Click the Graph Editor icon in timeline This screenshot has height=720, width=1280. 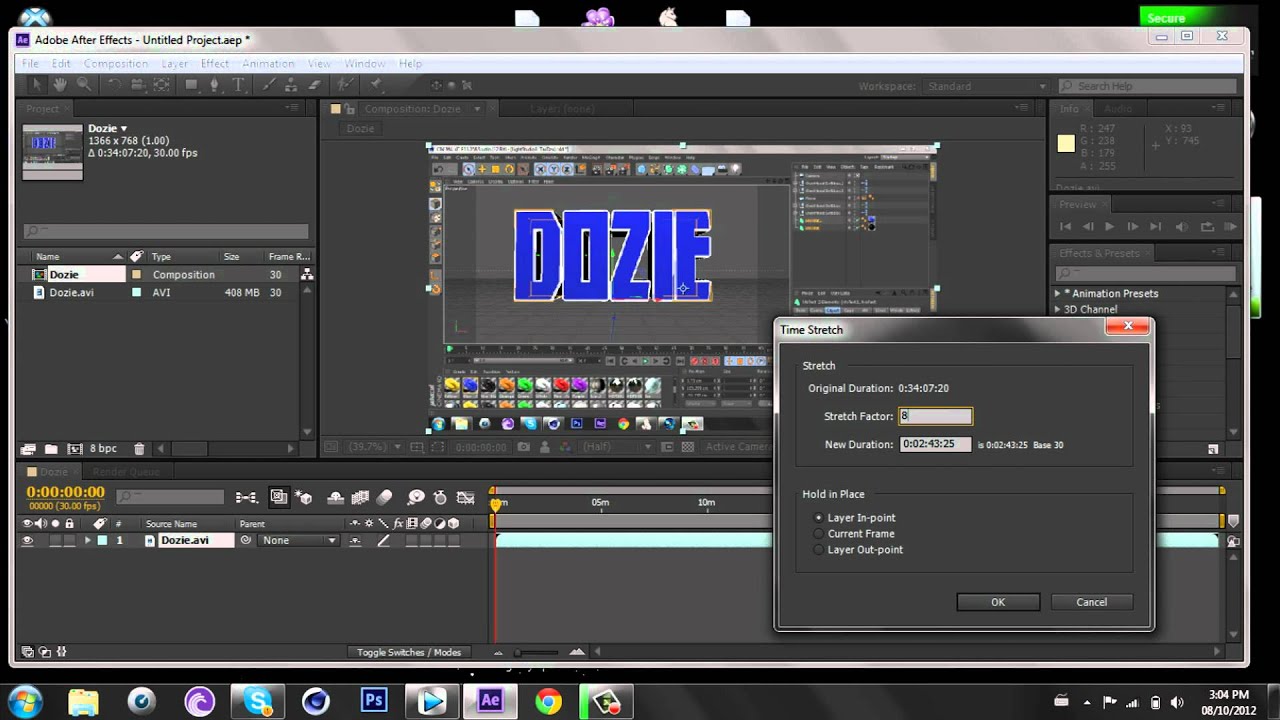465,497
